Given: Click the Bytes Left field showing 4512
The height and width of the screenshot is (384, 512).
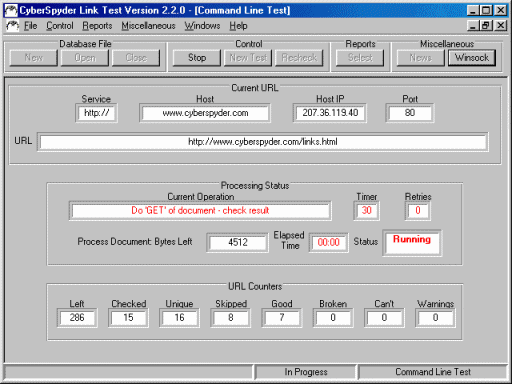Looking at the screenshot, I should 237,242.
